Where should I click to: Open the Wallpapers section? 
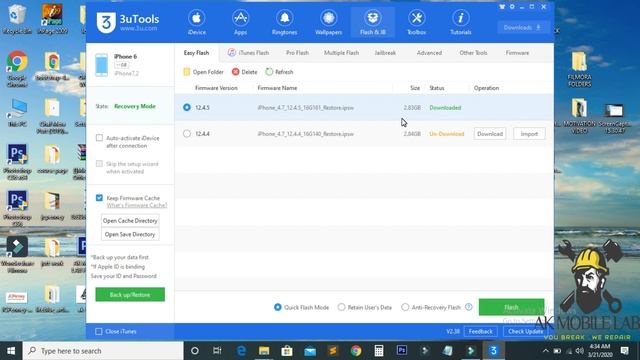(329, 22)
